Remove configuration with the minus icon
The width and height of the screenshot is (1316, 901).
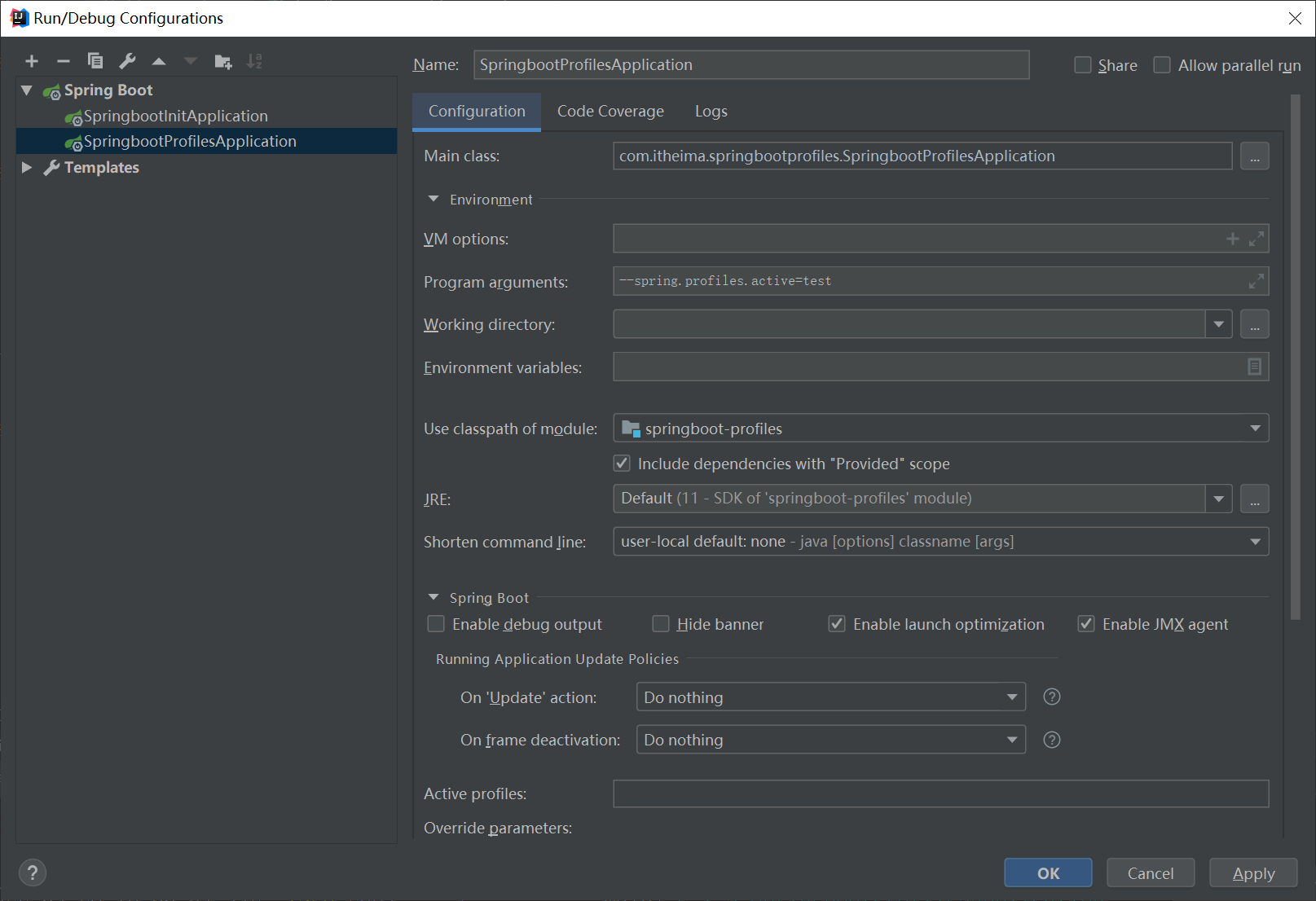[x=64, y=61]
